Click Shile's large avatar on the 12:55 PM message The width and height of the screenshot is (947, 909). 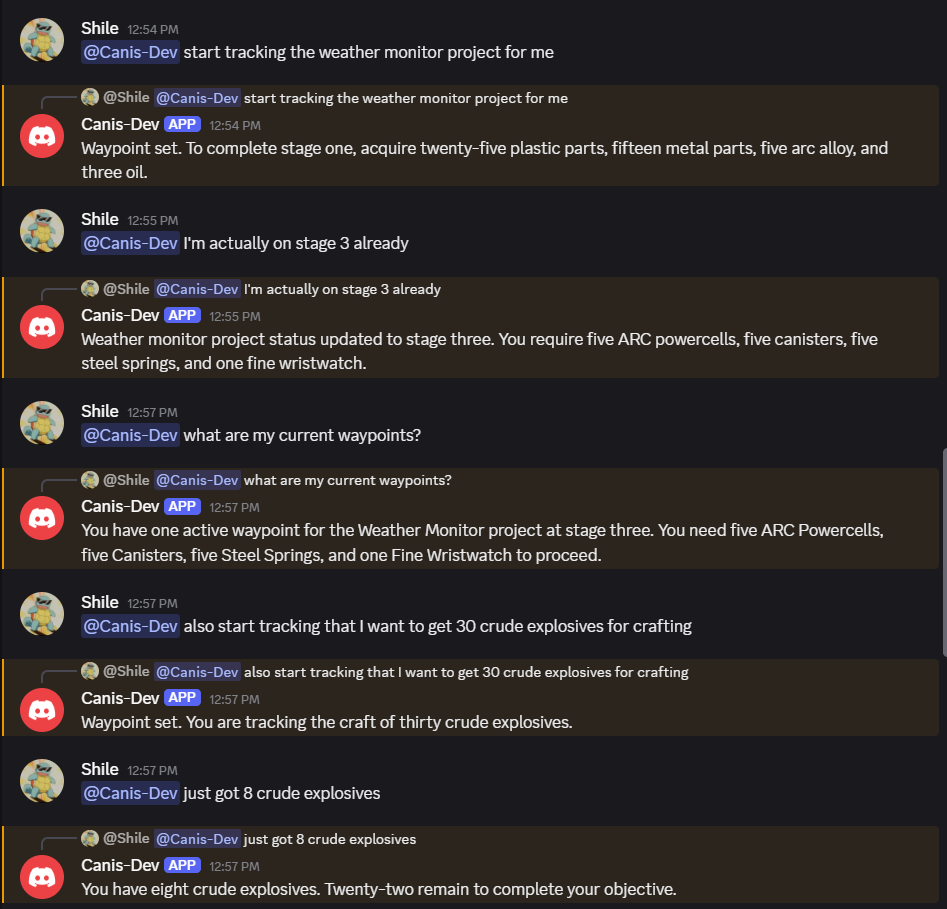pos(41,231)
